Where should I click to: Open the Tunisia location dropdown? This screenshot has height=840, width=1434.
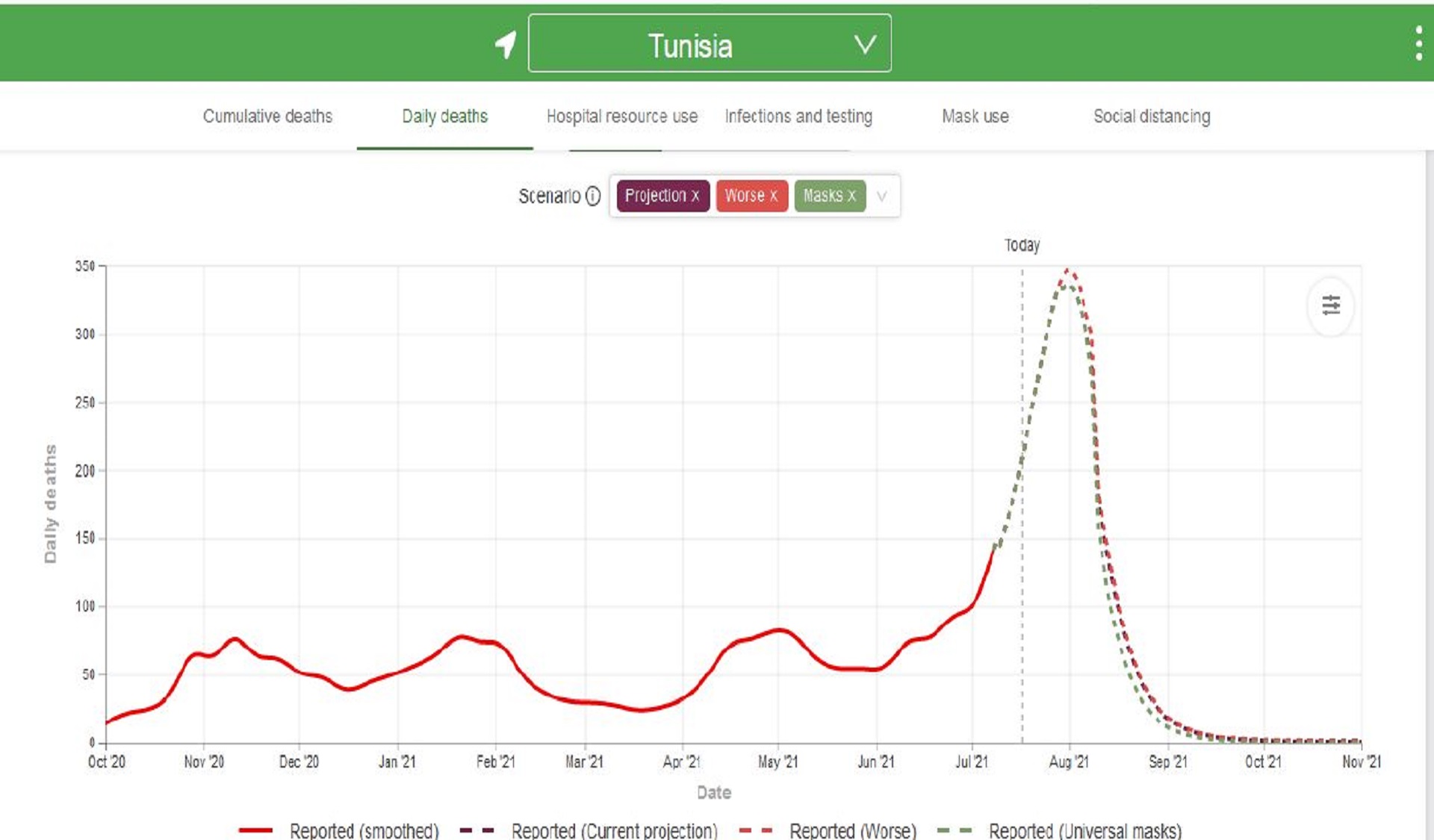point(710,43)
